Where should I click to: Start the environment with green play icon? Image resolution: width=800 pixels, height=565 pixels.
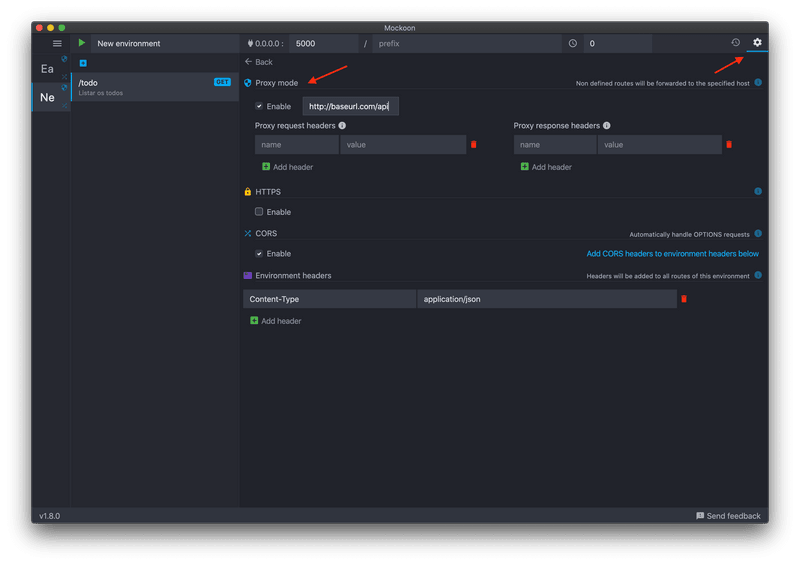point(82,43)
